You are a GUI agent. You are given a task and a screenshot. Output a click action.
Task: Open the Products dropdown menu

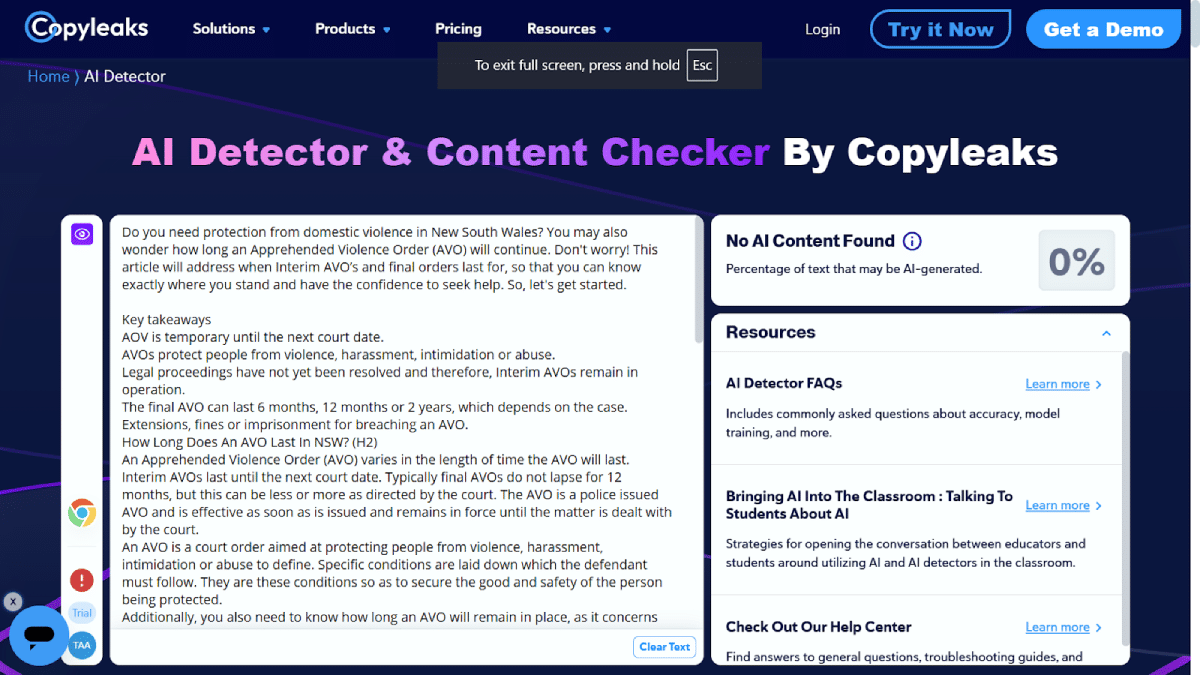352,29
